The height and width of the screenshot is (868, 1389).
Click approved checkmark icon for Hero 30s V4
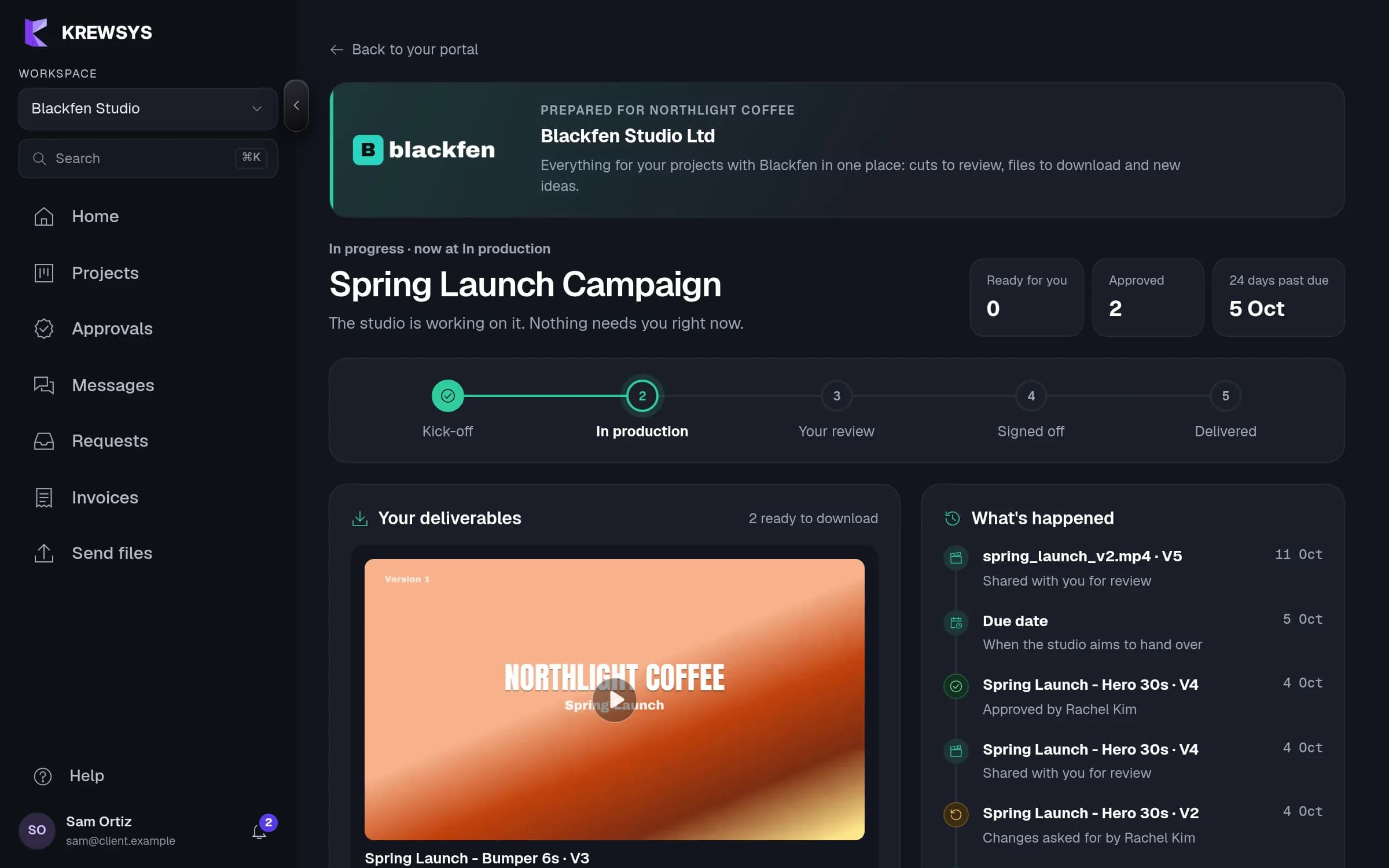coord(956,686)
